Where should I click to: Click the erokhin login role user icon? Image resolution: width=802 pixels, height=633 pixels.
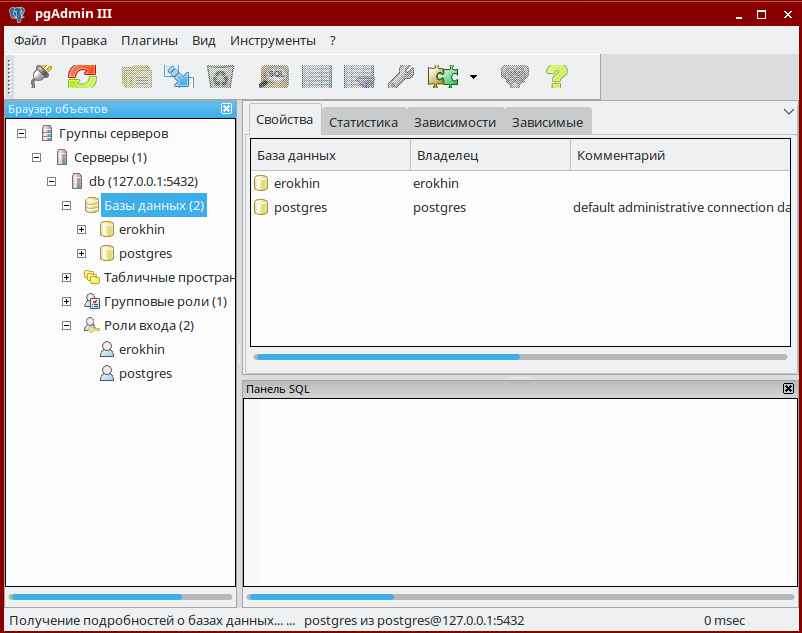coord(106,350)
